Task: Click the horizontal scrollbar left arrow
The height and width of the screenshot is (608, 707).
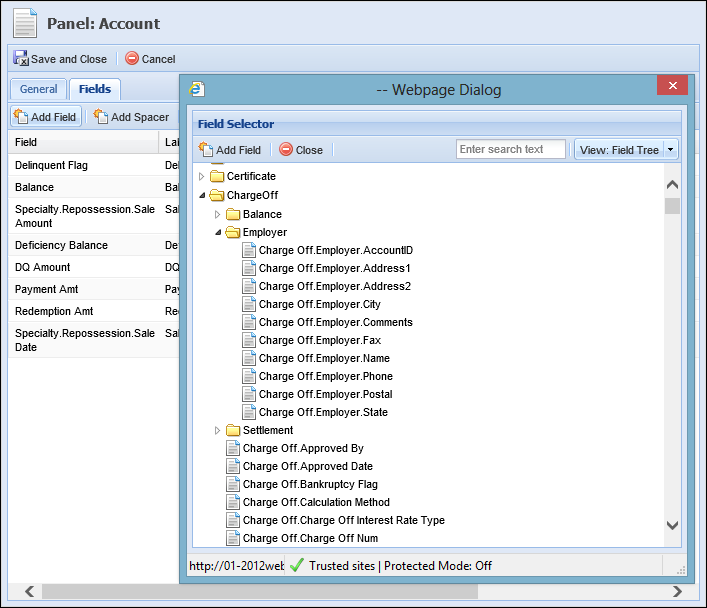Action: tap(30, 591)
